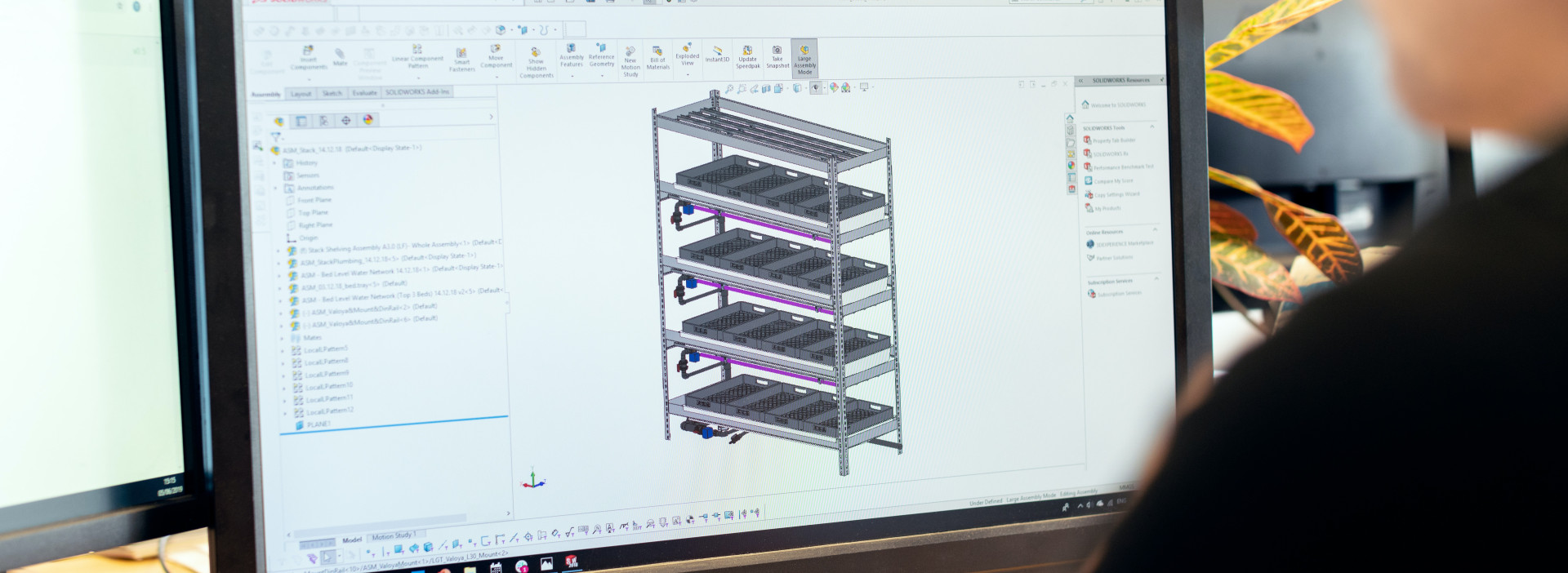Open the Appearances color wheel task pane tab
Viewport: 1568px width, 573px height.
(1071, 166)
